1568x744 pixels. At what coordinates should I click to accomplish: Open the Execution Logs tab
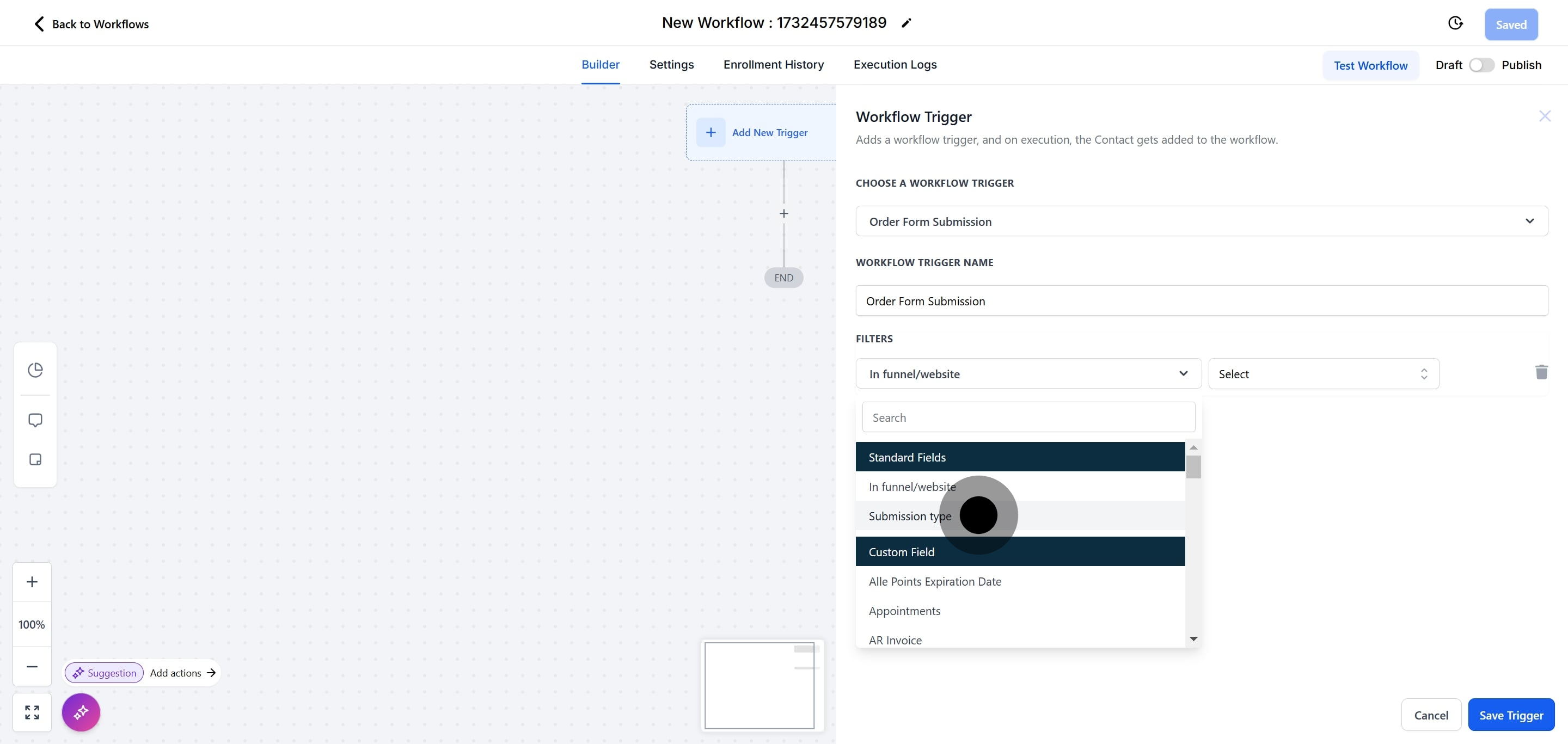pos(895,64)
